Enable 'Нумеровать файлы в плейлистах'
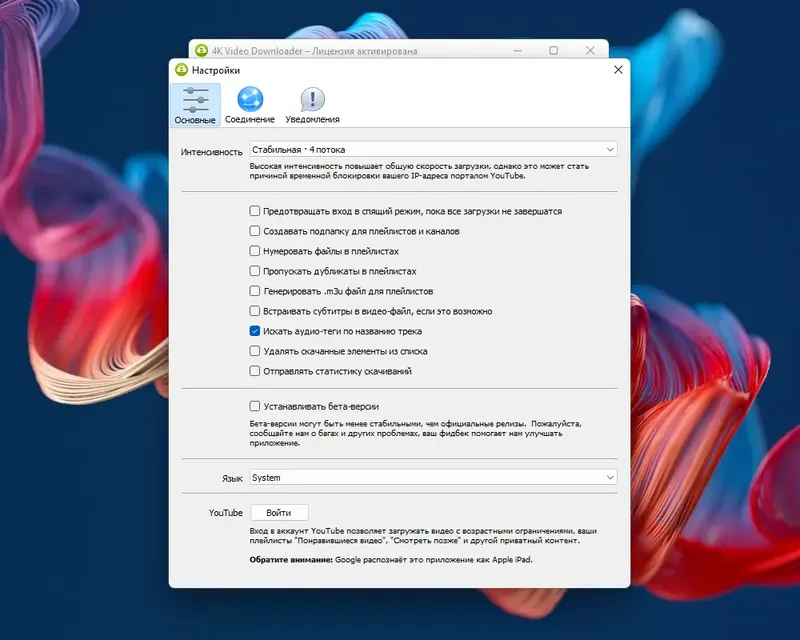The width and height of the screenshot is (800, 640). tap(254, 251)
